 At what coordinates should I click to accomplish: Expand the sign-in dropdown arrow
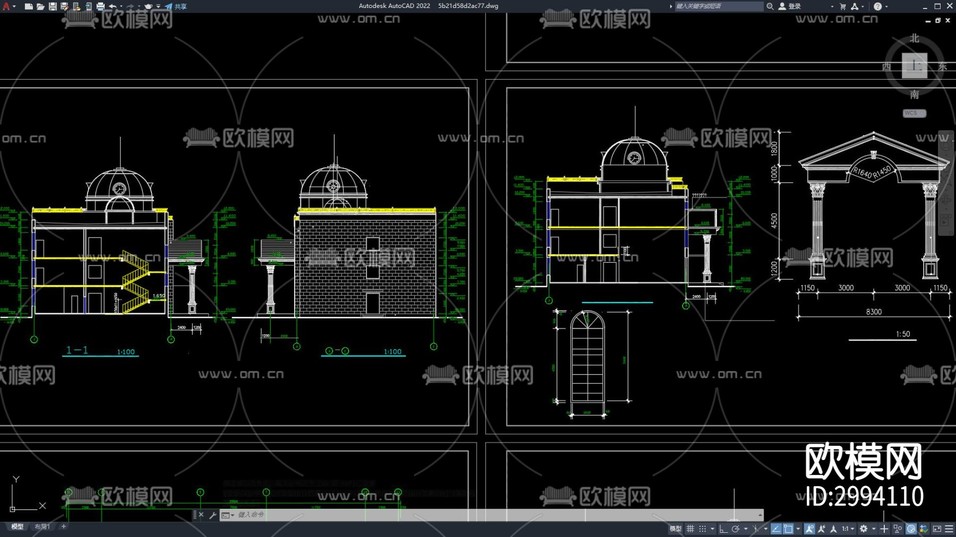tap(832, 6)
